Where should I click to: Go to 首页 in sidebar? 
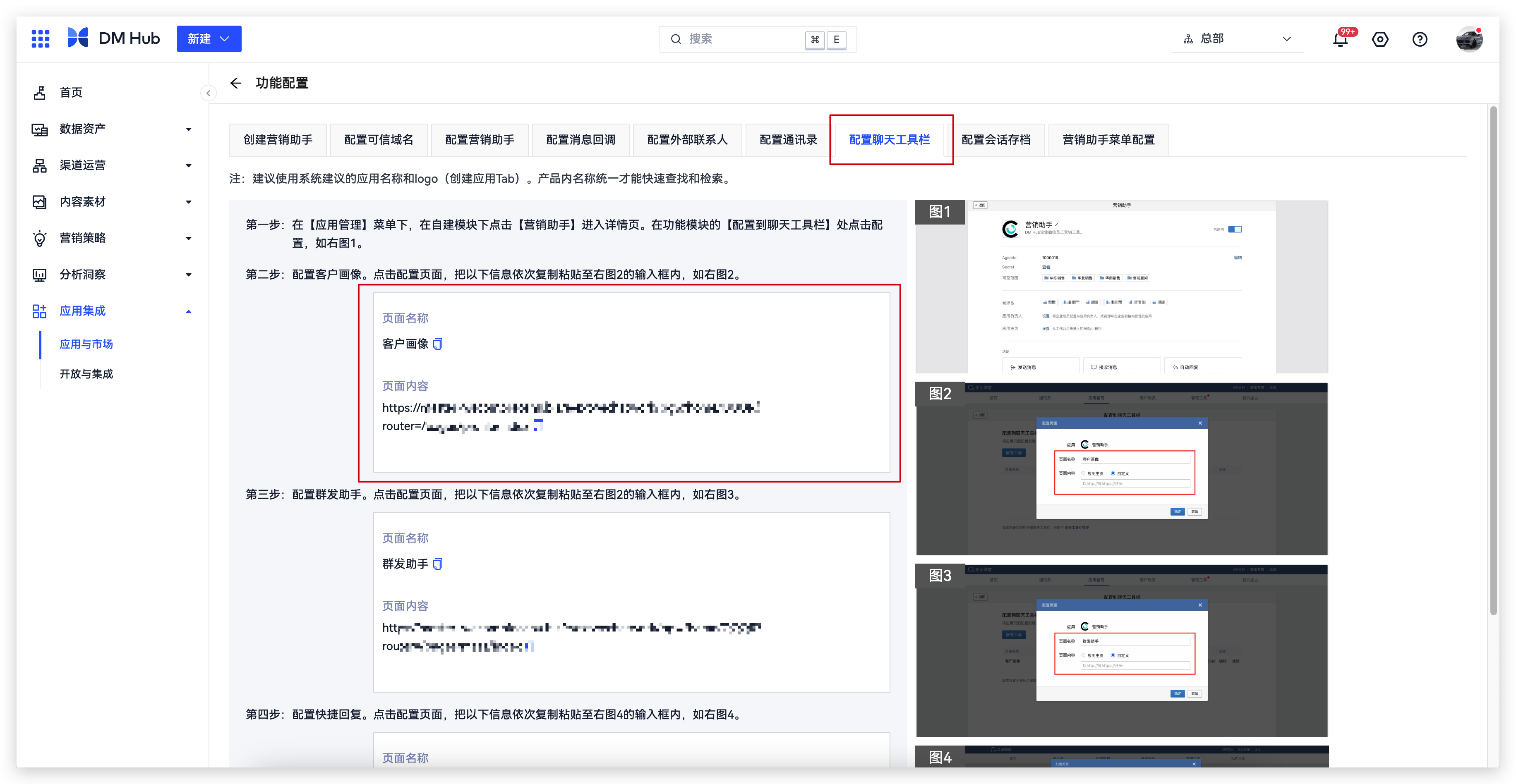tap(71, 92)
